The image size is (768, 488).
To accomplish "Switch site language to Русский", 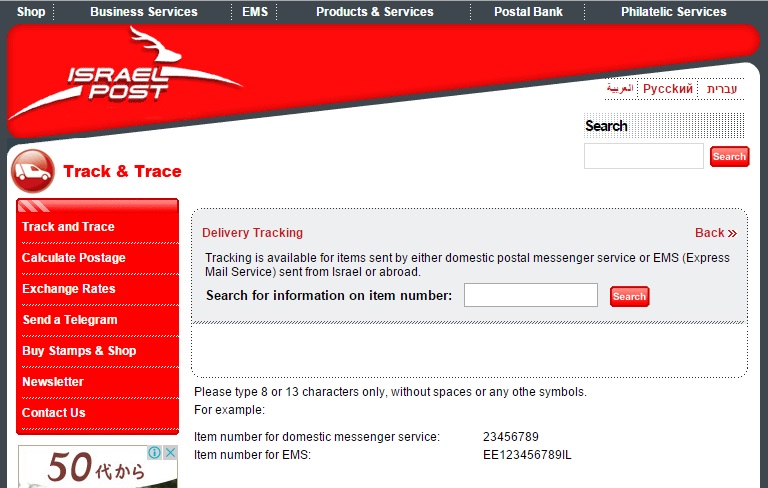I will [x=668, y=89].
